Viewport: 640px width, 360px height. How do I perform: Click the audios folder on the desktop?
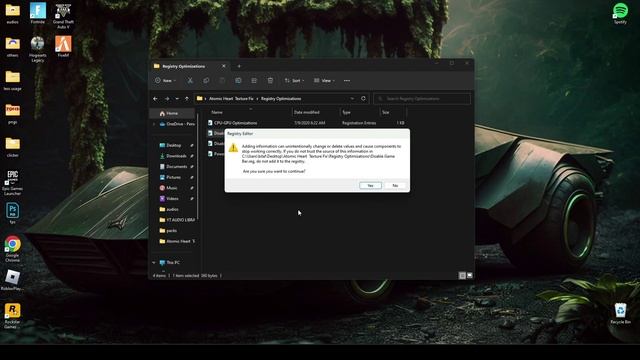point(13,13)
